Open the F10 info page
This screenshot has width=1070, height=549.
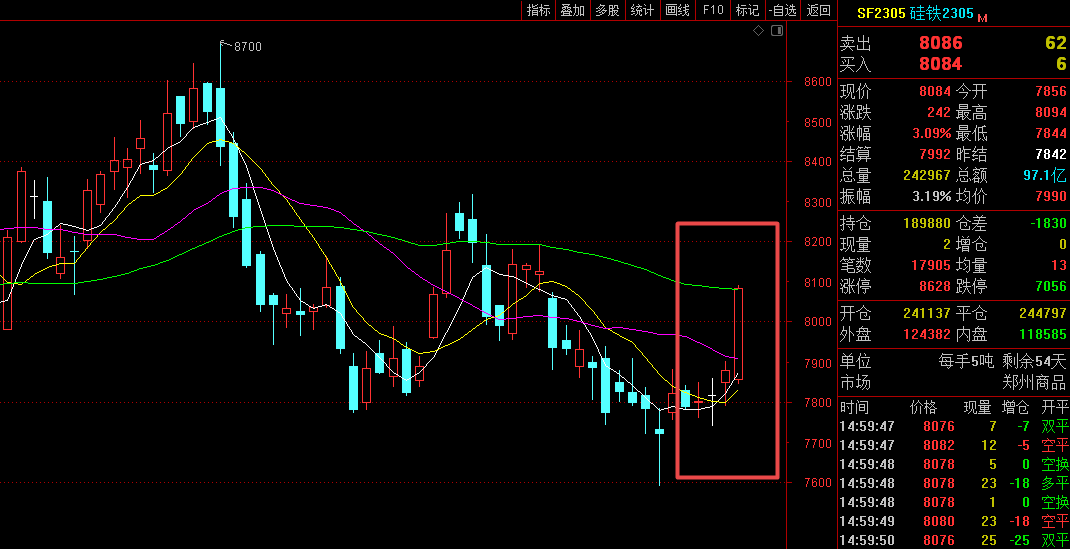tap(712, 10)
